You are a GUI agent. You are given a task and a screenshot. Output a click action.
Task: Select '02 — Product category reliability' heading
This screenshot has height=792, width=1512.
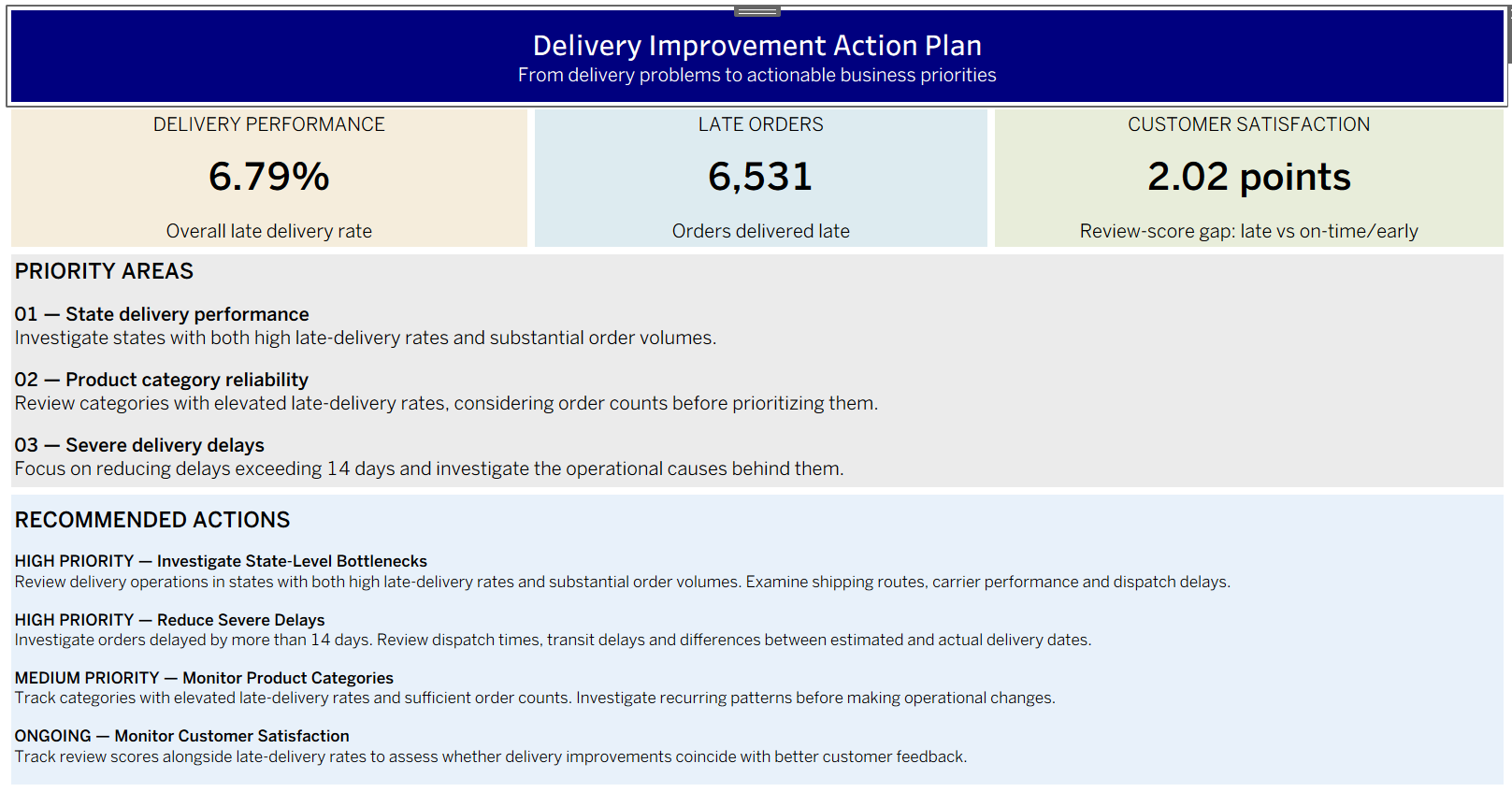tap(162, 380)
